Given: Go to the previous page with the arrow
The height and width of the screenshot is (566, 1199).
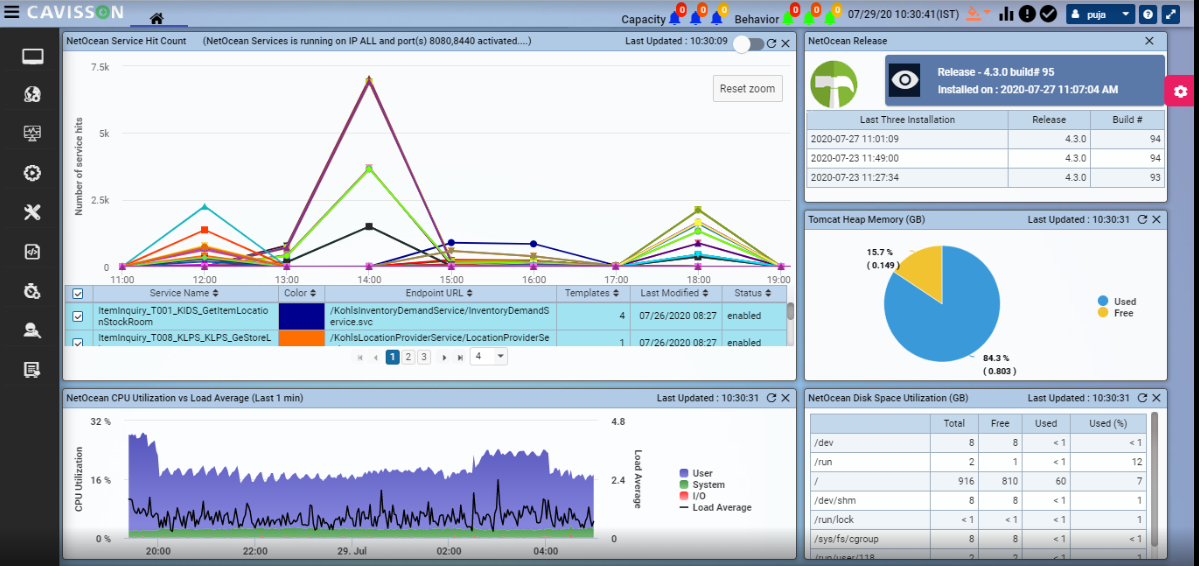Looking at the screenshot, I should point(375,357).
